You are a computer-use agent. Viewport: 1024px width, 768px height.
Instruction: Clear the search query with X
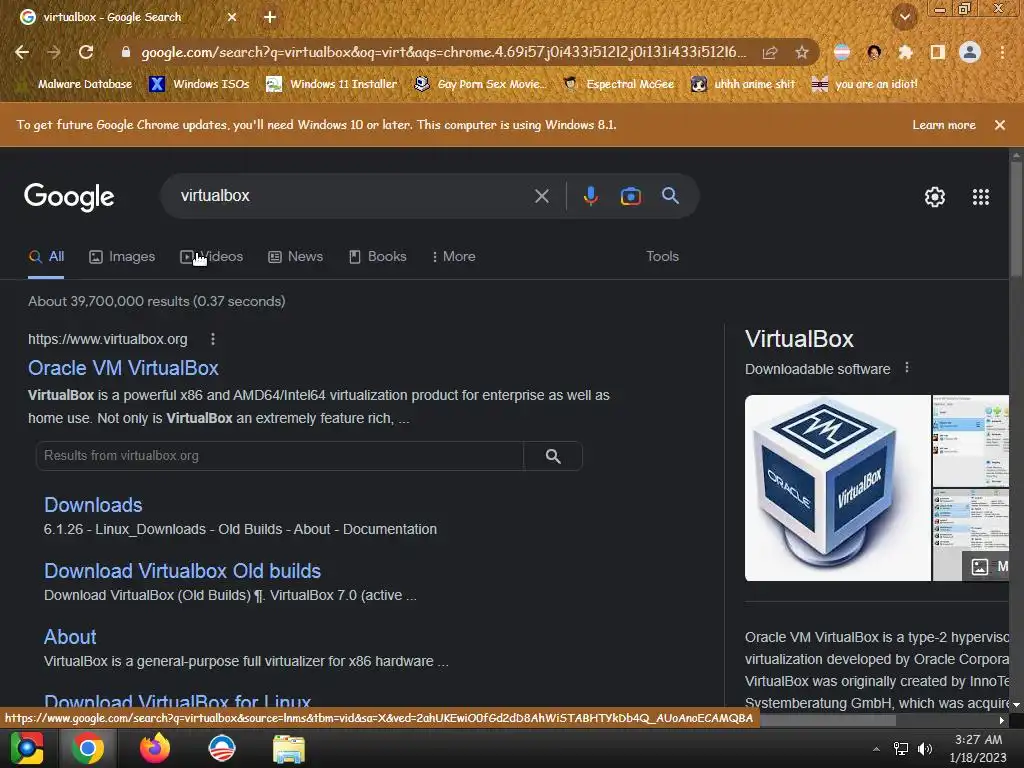click(x=541, y=196)
